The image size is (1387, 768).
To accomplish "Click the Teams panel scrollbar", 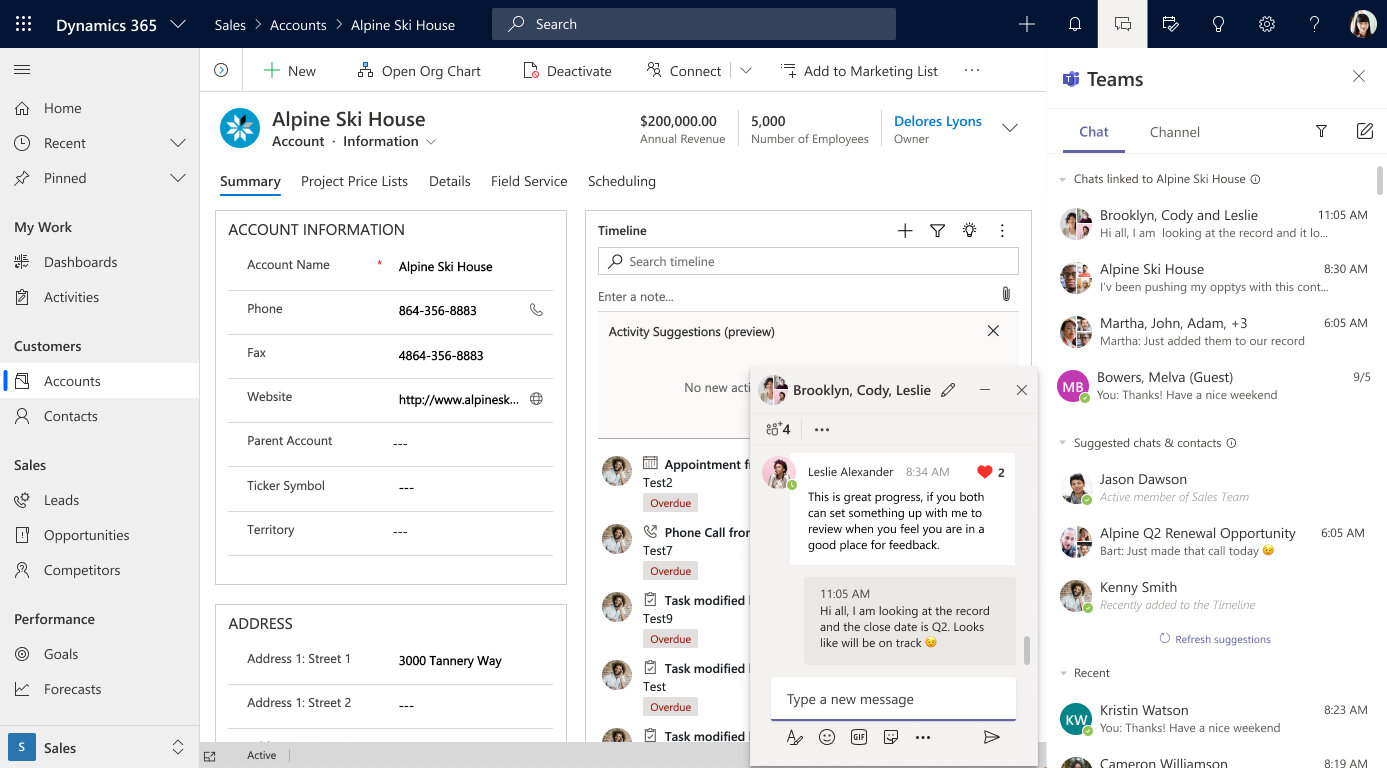I will [x=1381, y=180].
